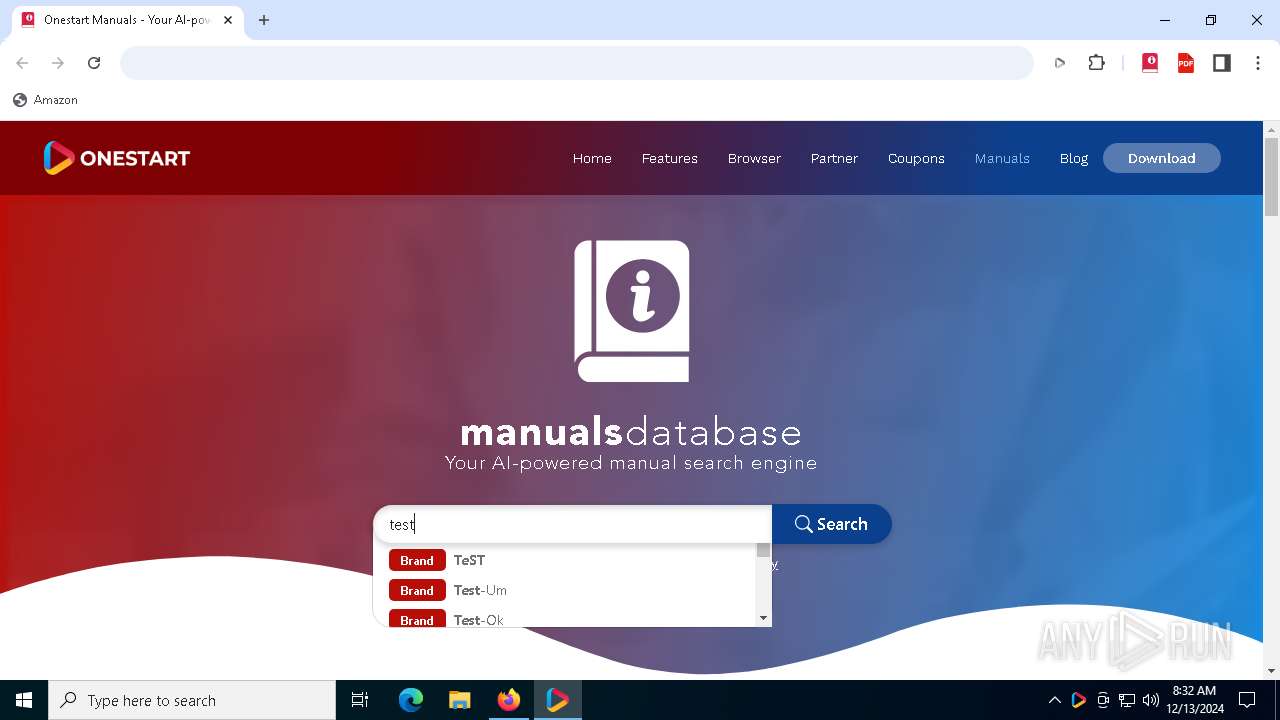
Task: Click the OneStart play icon beside address bar
Action: pyautogui.click(x=1060, y=63)
